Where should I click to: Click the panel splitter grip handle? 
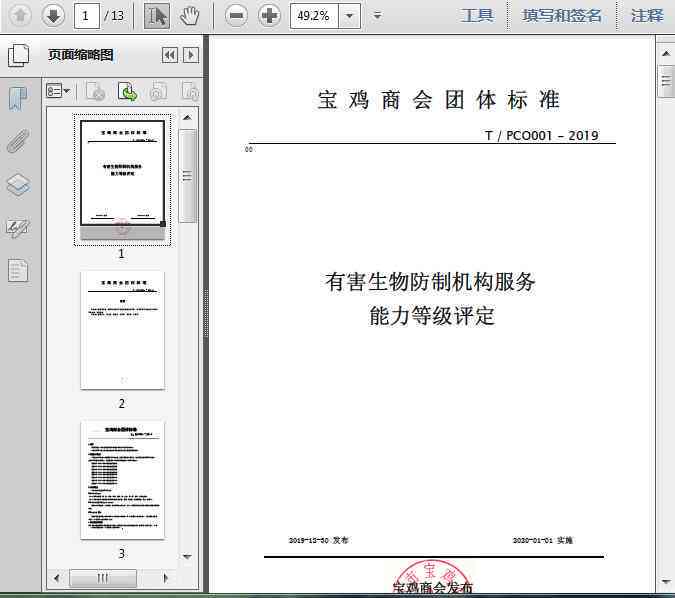click(206, 313)
